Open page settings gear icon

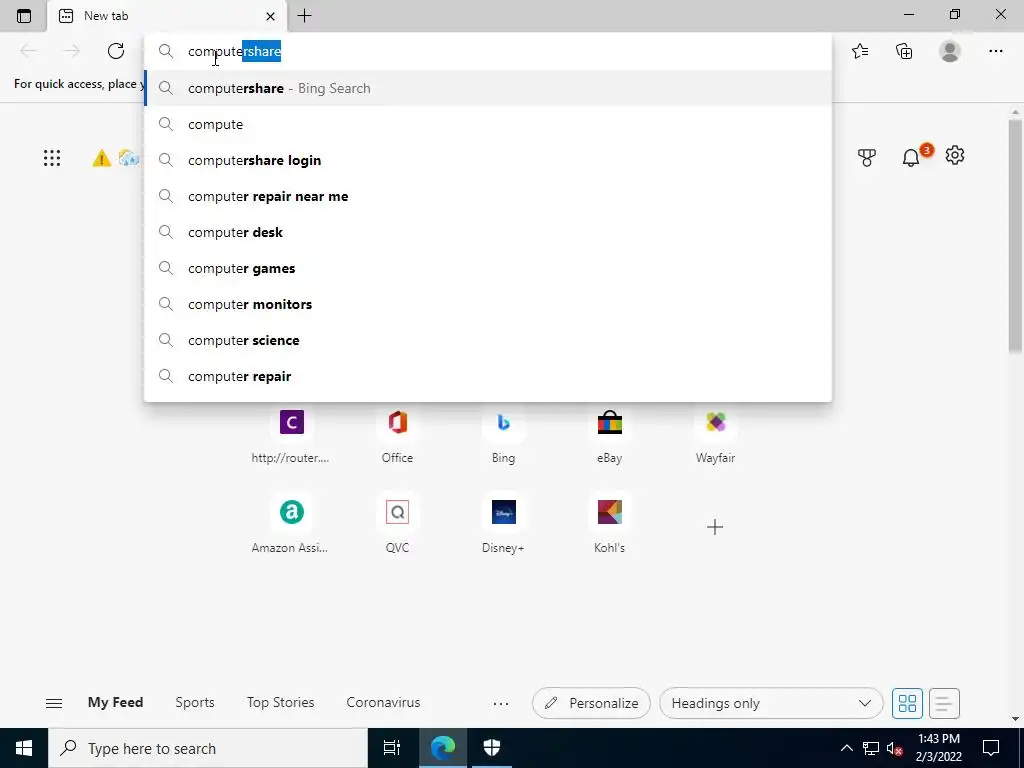point(955,155)
